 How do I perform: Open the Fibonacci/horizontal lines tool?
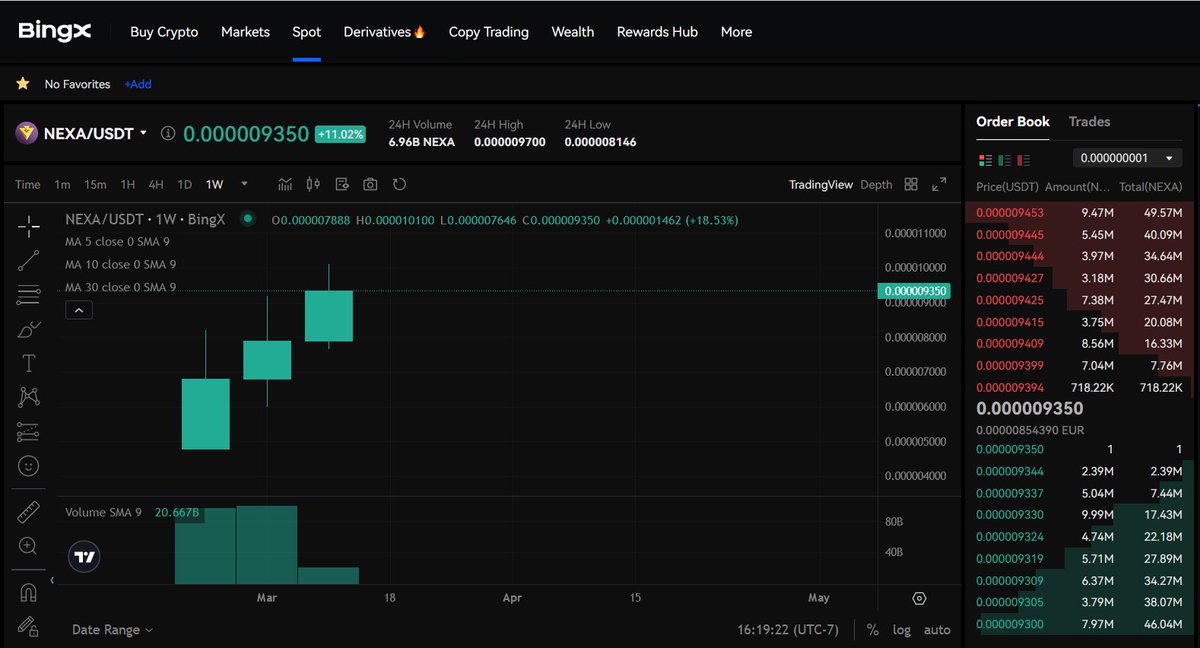29,295
